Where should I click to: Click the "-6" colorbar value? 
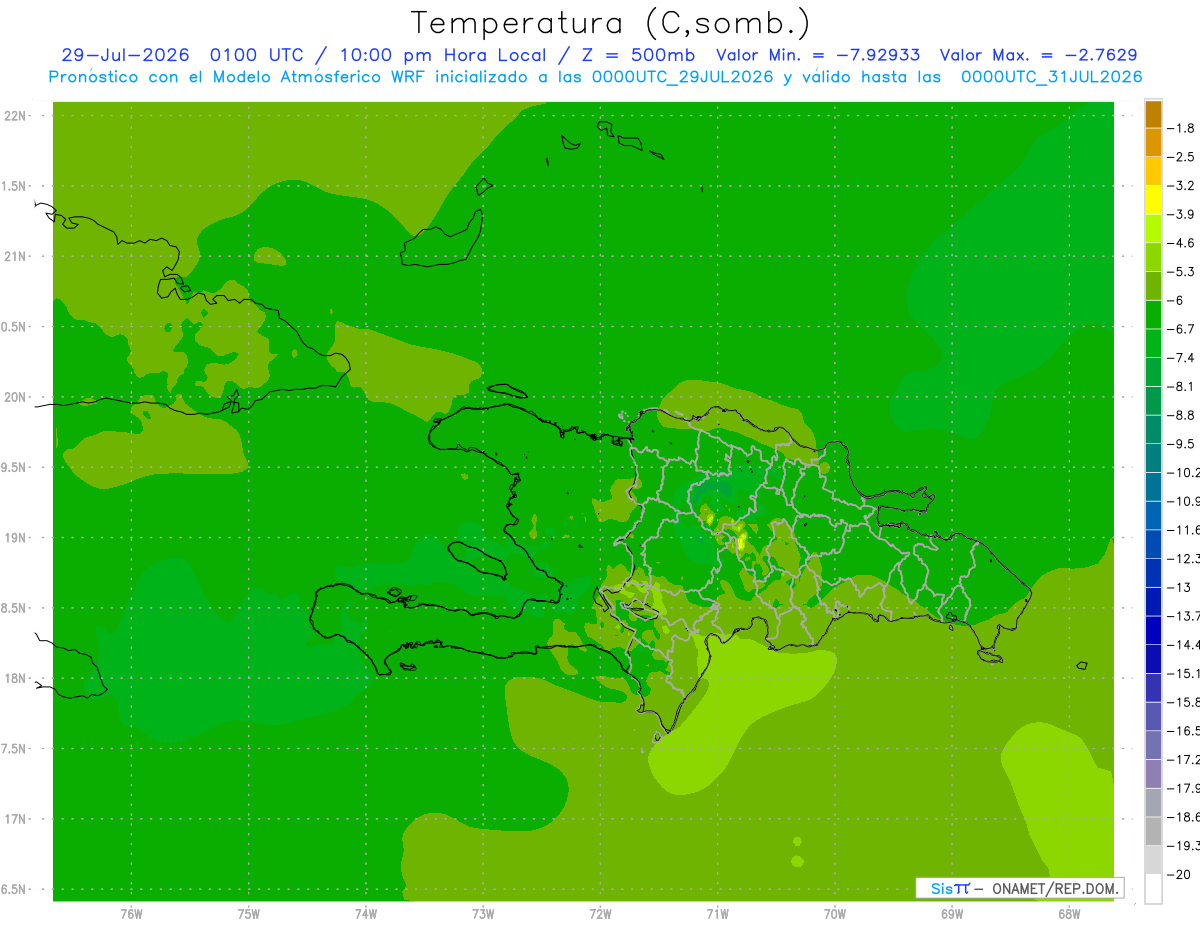click(x=1176, y=300)
